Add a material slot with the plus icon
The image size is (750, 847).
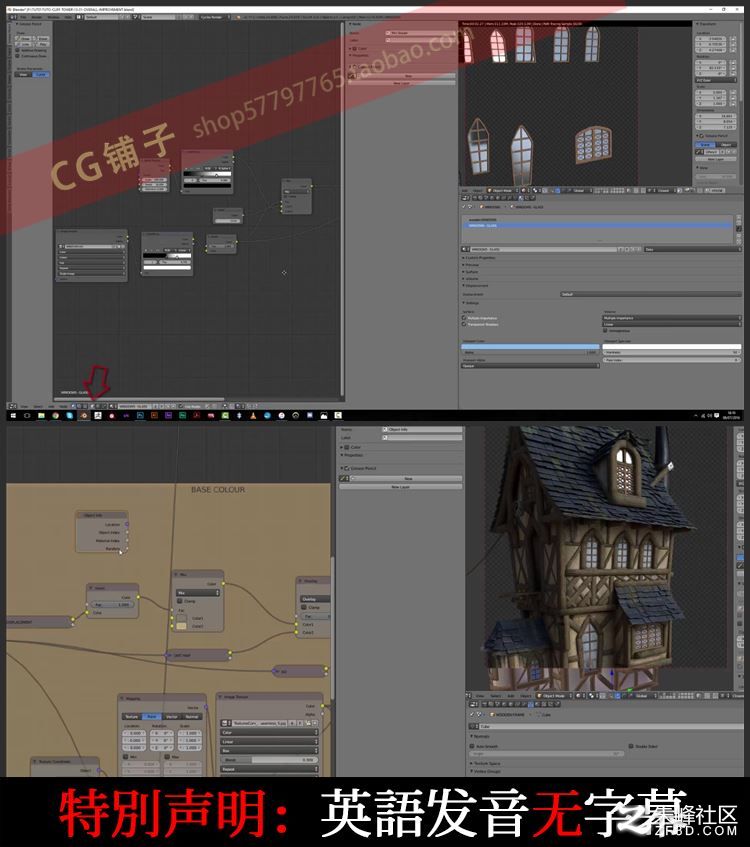click(739, 217)
